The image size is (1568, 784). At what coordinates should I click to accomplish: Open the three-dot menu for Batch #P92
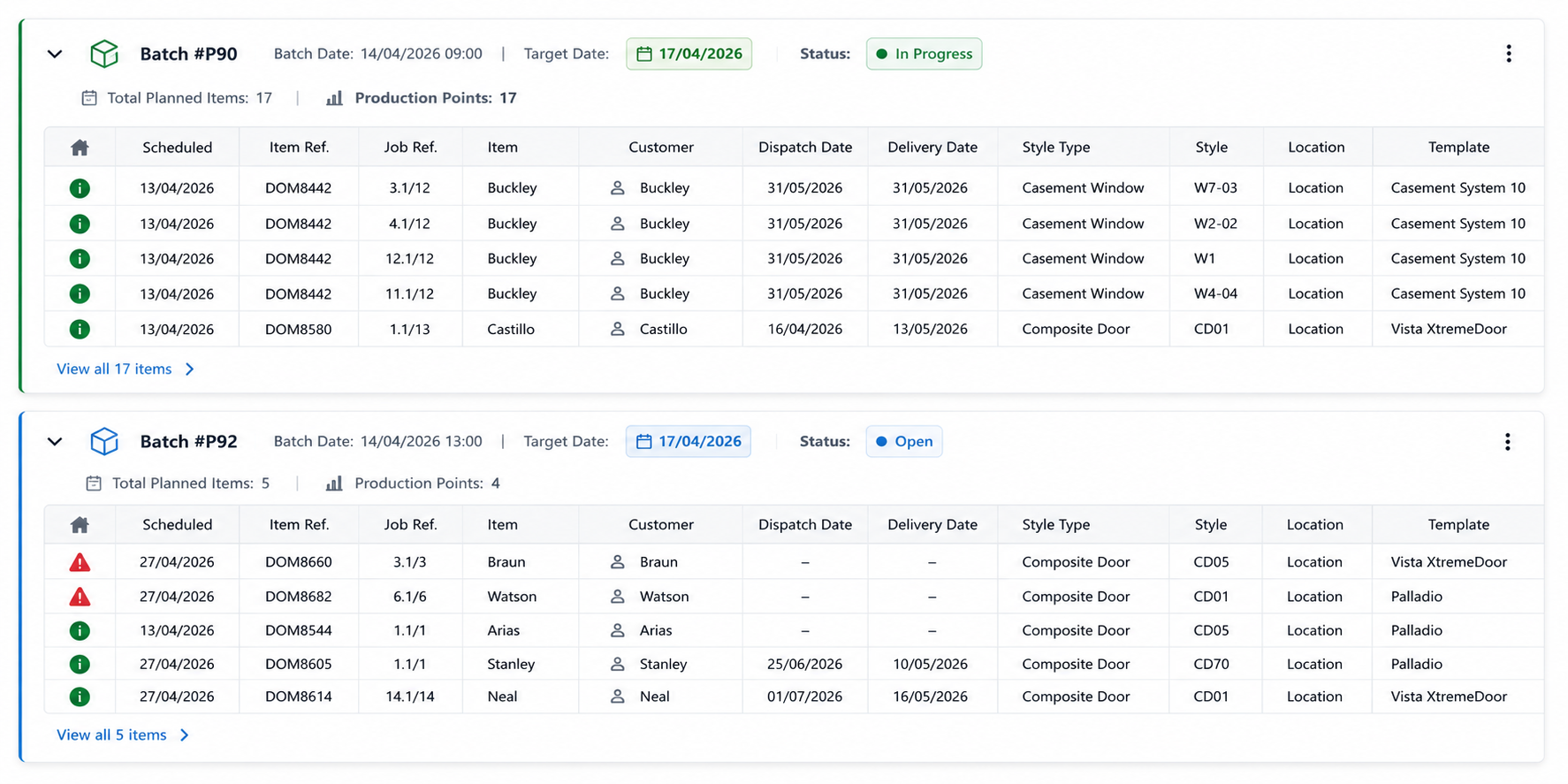pyautogui.click(x=1508, y=441)
